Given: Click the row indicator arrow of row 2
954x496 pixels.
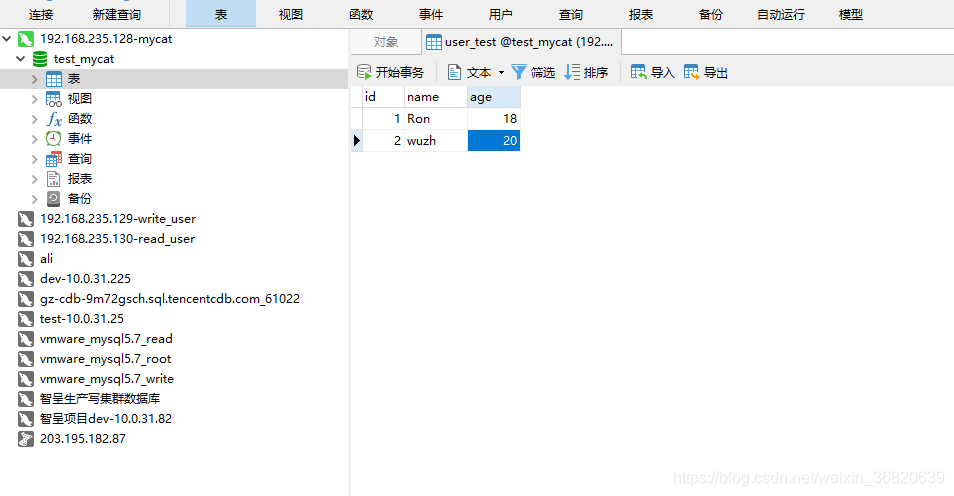Looking at the screenshot, I should click(x=357, y=141).
